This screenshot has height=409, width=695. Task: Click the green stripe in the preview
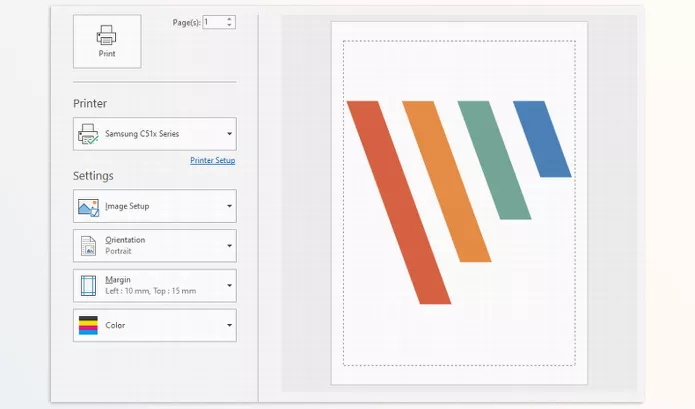click(493, 160)
